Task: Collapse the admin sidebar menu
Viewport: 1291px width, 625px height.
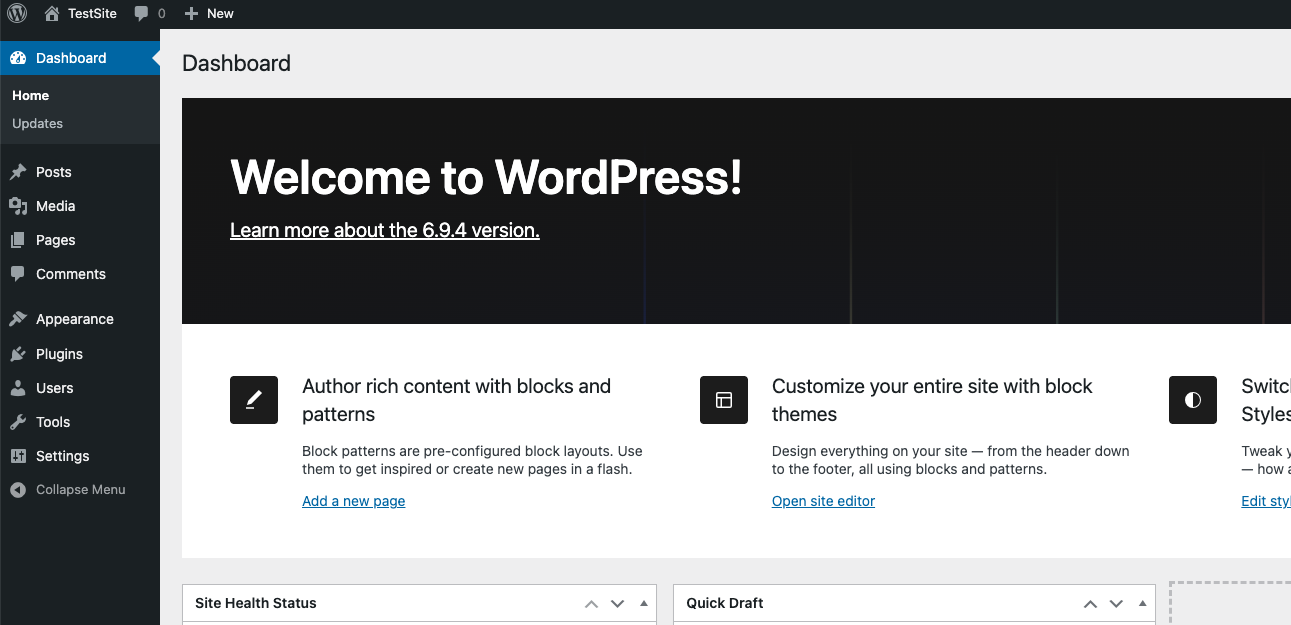Action: click(80, 490)
